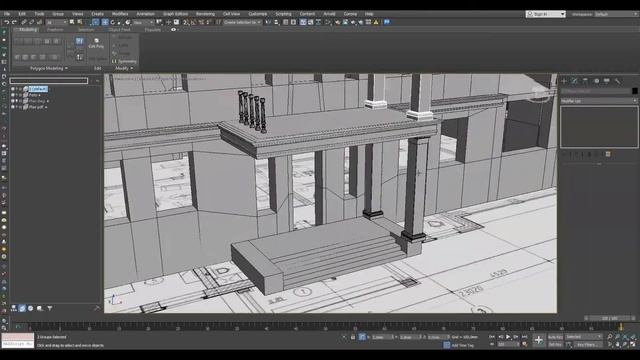
Task: Click the Key Filters button
Action: point(587,344)
